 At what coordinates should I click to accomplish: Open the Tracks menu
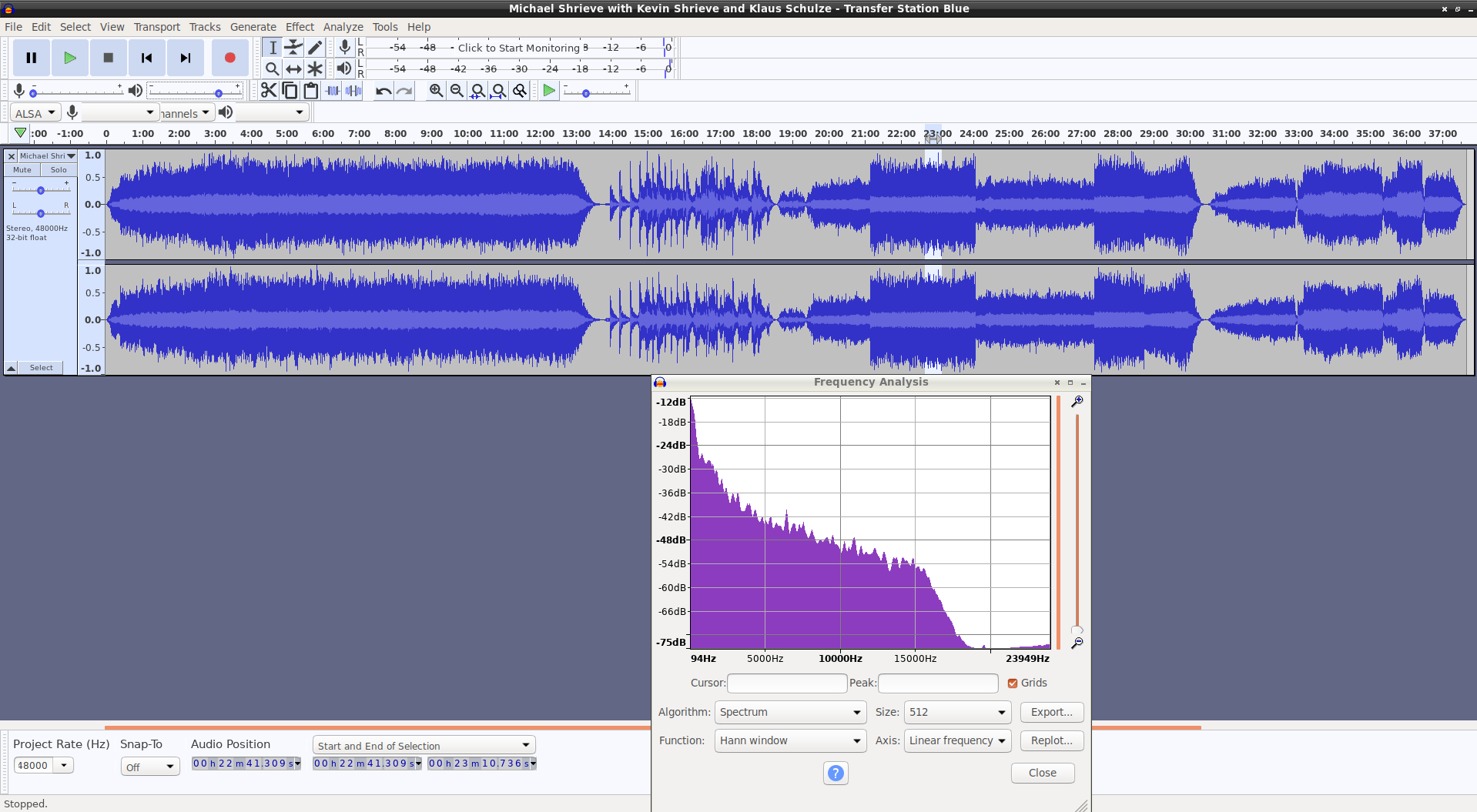[x=205, y=27]
